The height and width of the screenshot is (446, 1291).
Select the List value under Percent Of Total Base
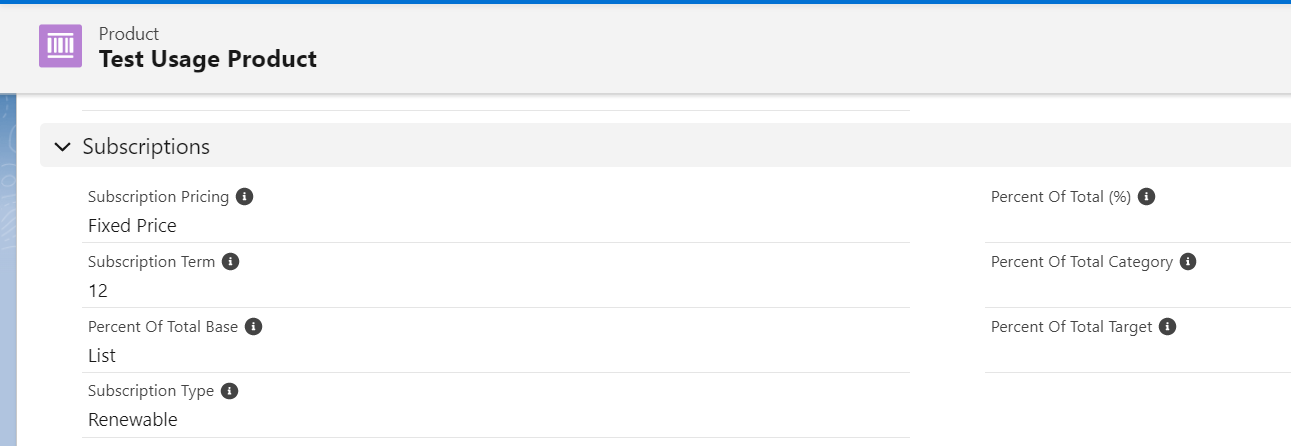coord(102,356)
